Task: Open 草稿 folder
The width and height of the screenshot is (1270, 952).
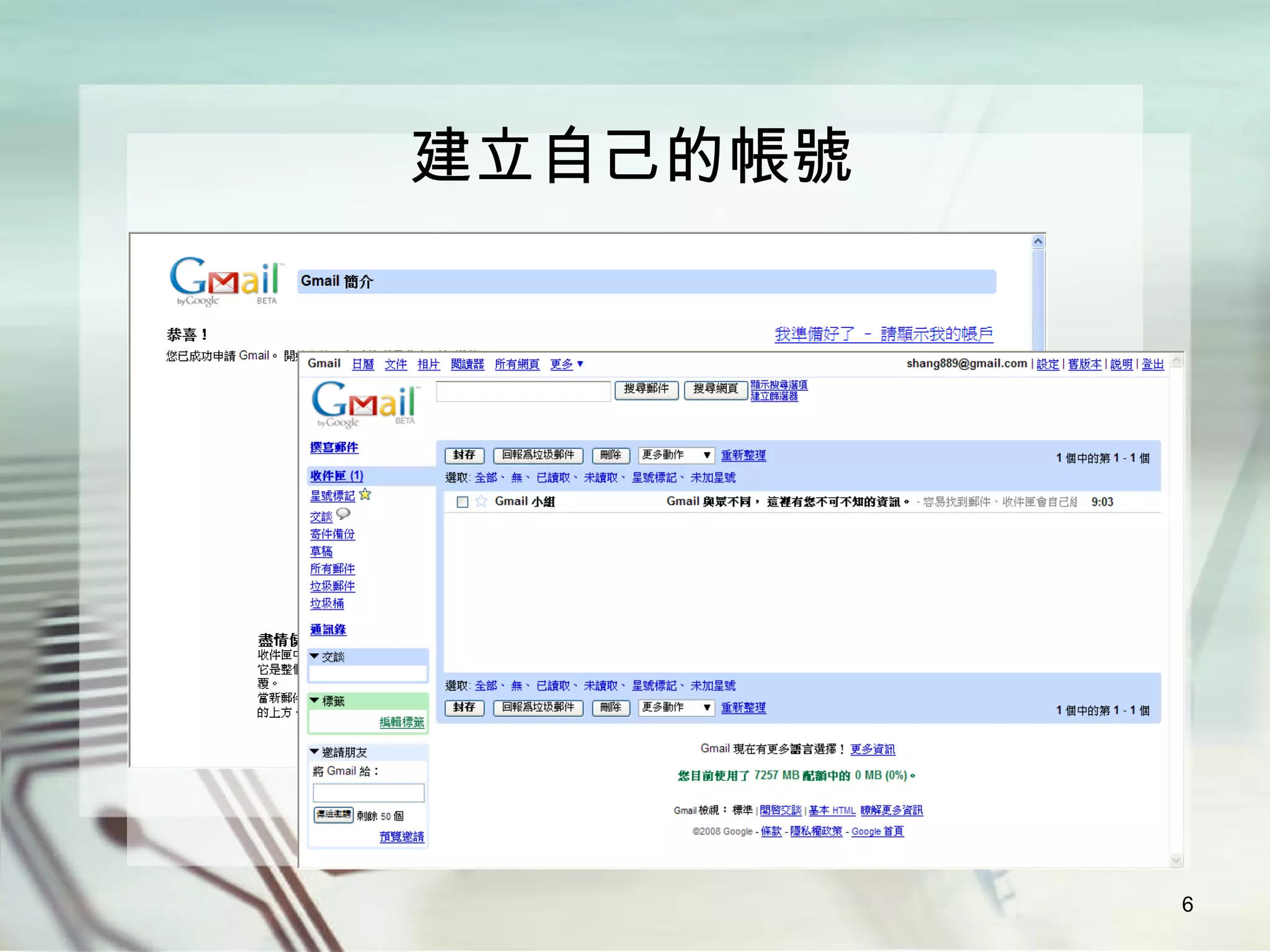Action: pos(321,551)
